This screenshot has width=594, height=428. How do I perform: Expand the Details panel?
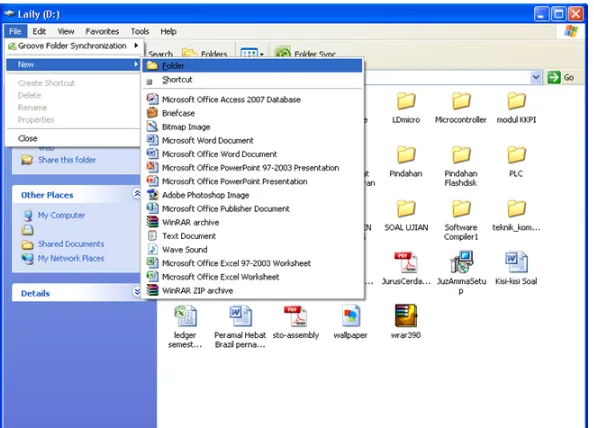pos(137,292)
